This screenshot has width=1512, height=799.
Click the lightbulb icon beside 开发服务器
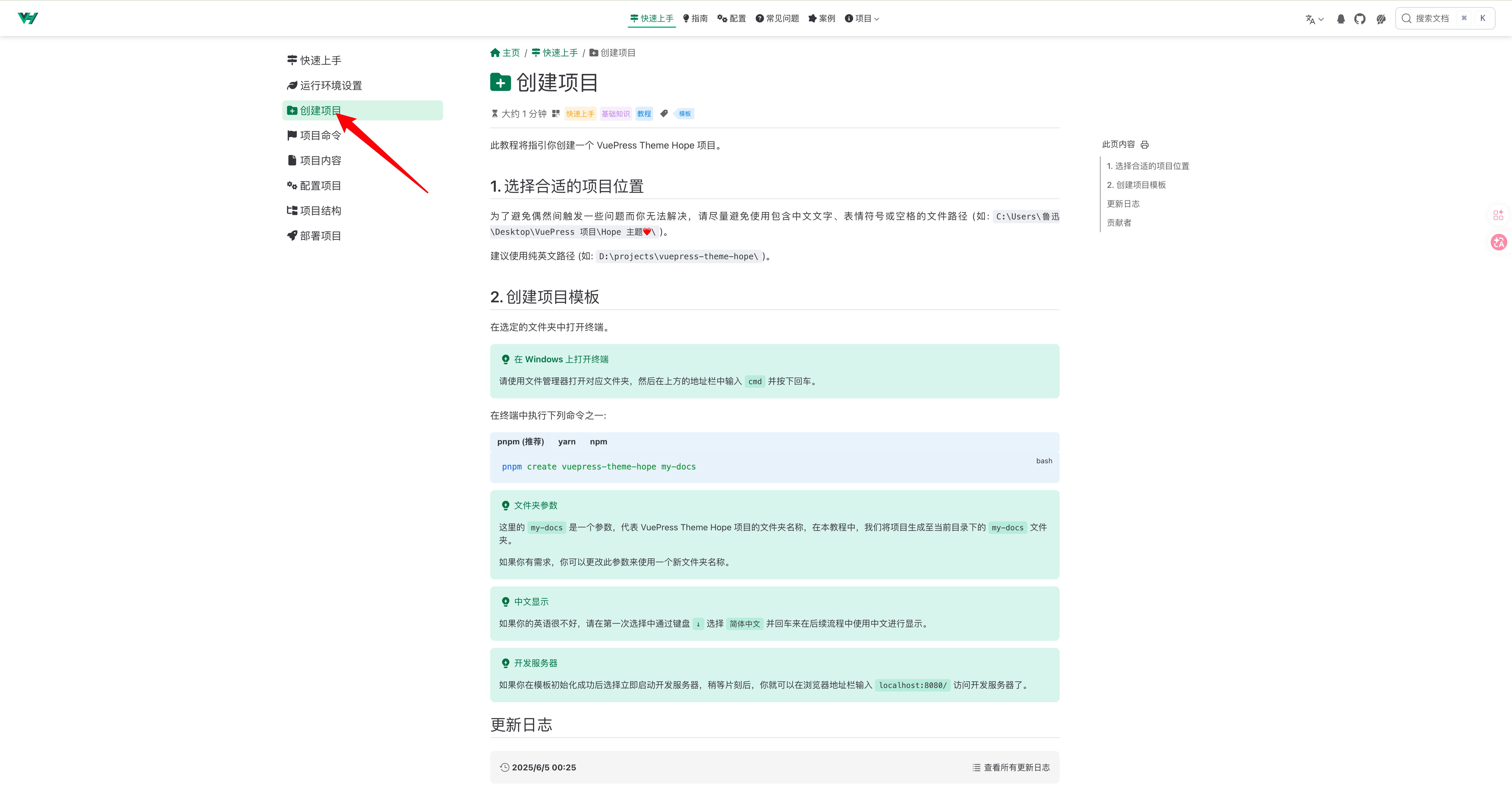tap(505, 663)
